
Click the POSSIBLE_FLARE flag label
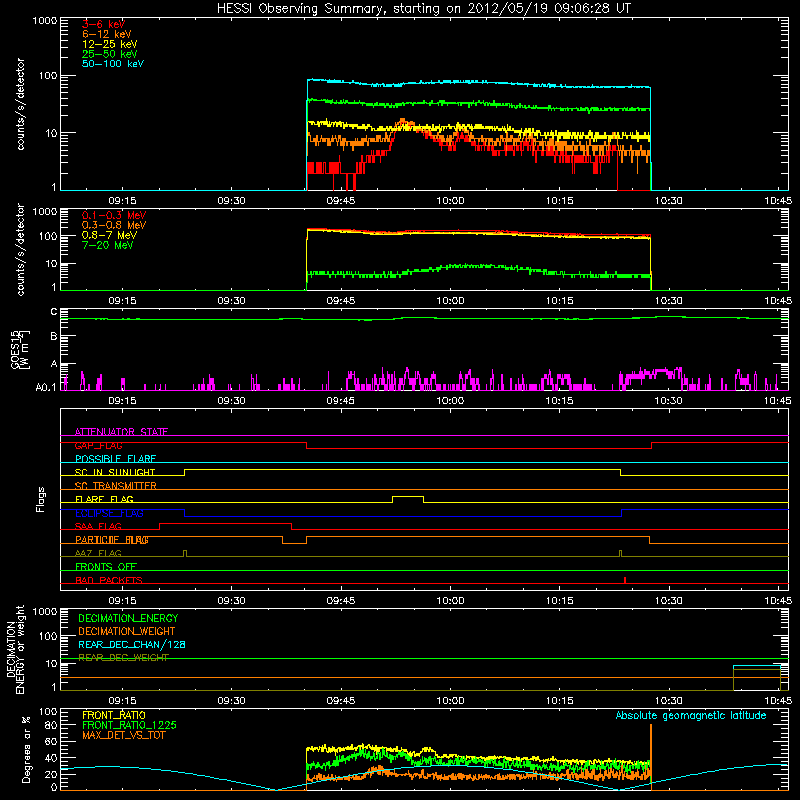click(115, 459)
